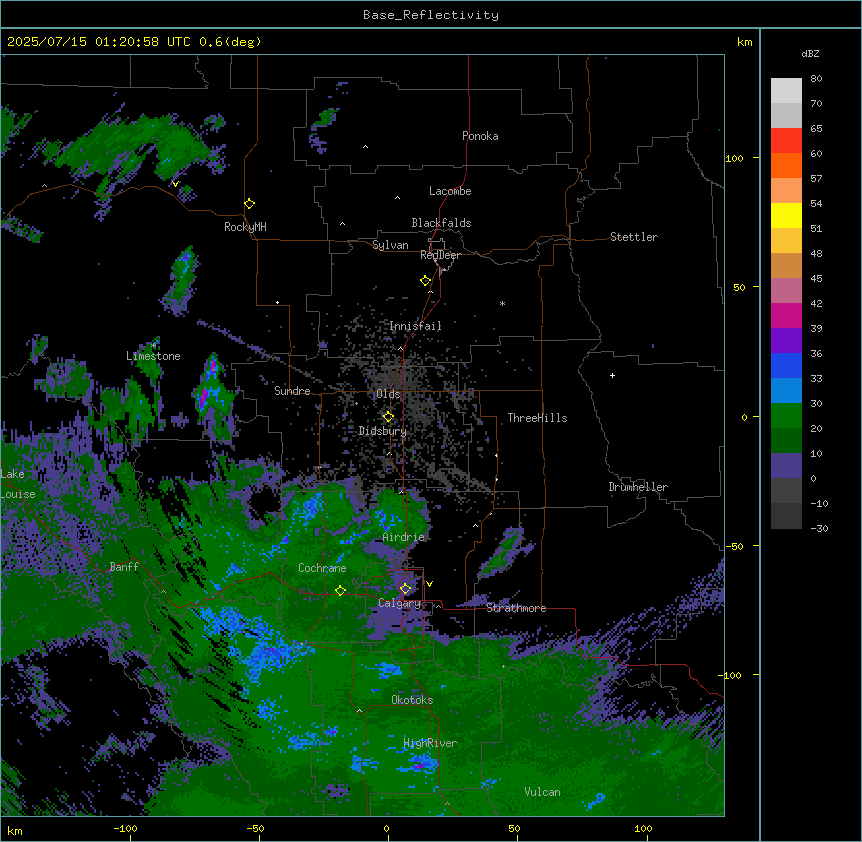Click the Lake Louise label
Screen dimensions: 862x842
coord(18,484)
